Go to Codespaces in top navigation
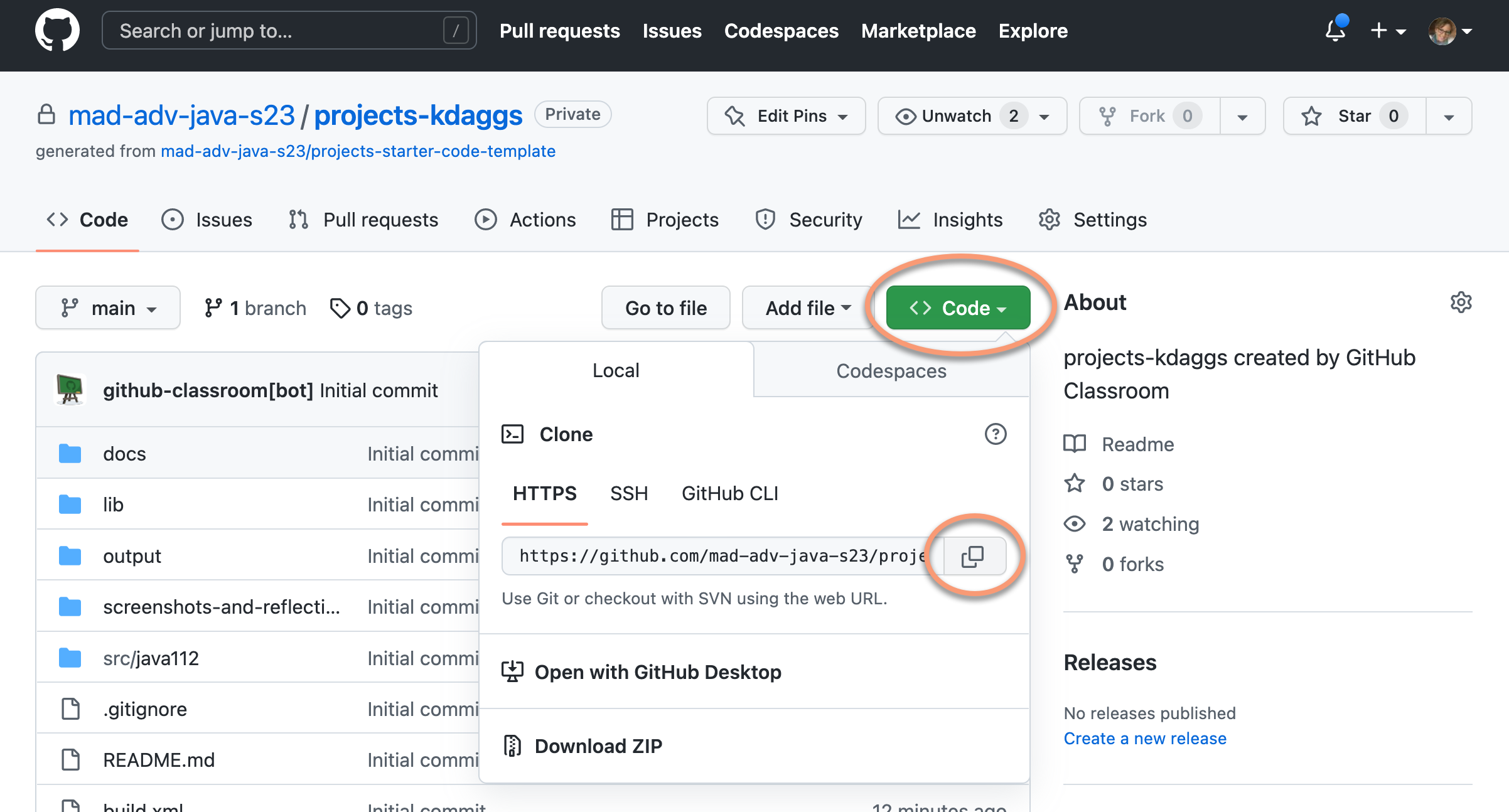The width and height of the screenshot is (1509, 812). [781, 31]
